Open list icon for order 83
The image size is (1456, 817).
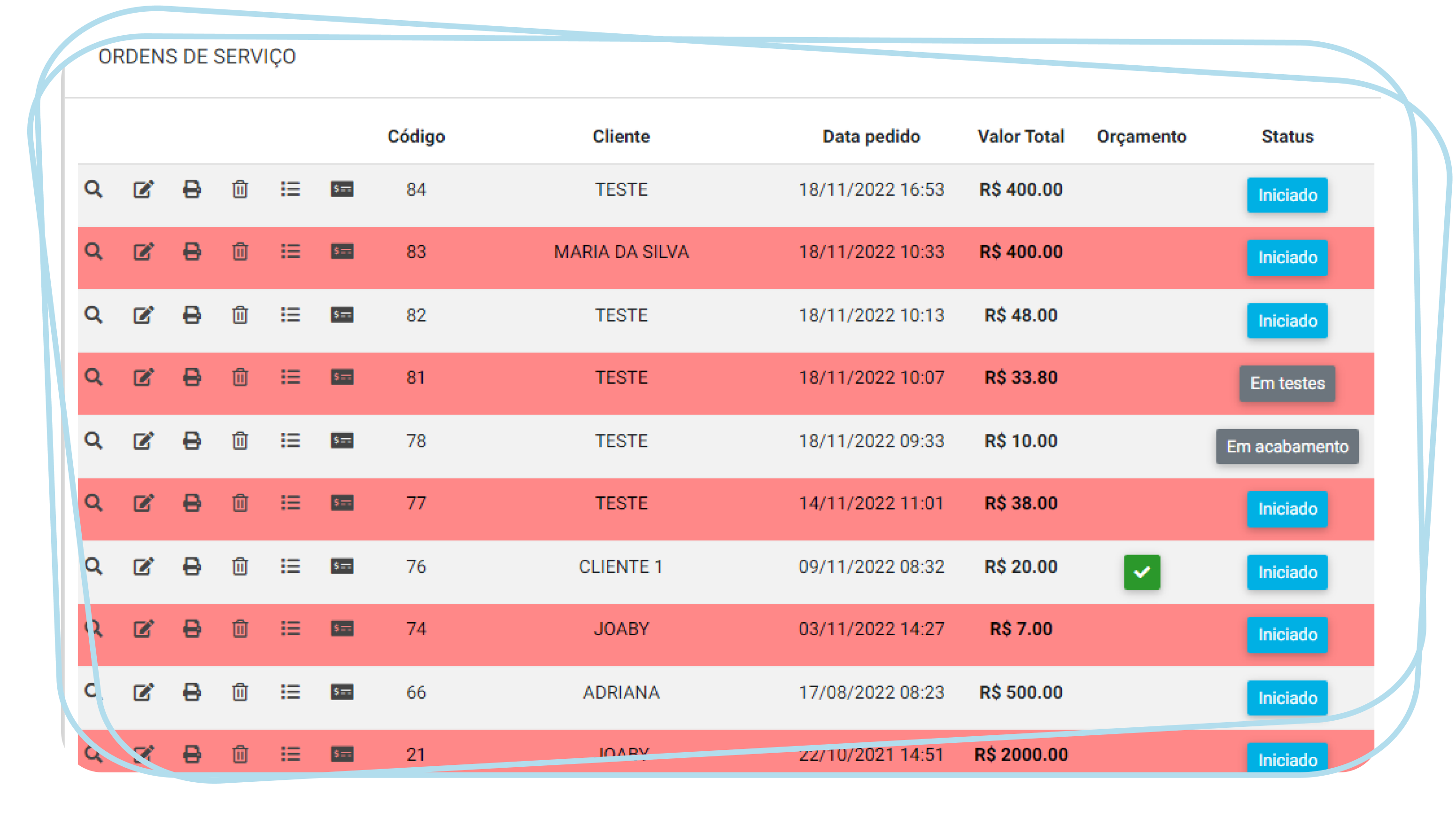pyautogui.click(x=291, y=251)
